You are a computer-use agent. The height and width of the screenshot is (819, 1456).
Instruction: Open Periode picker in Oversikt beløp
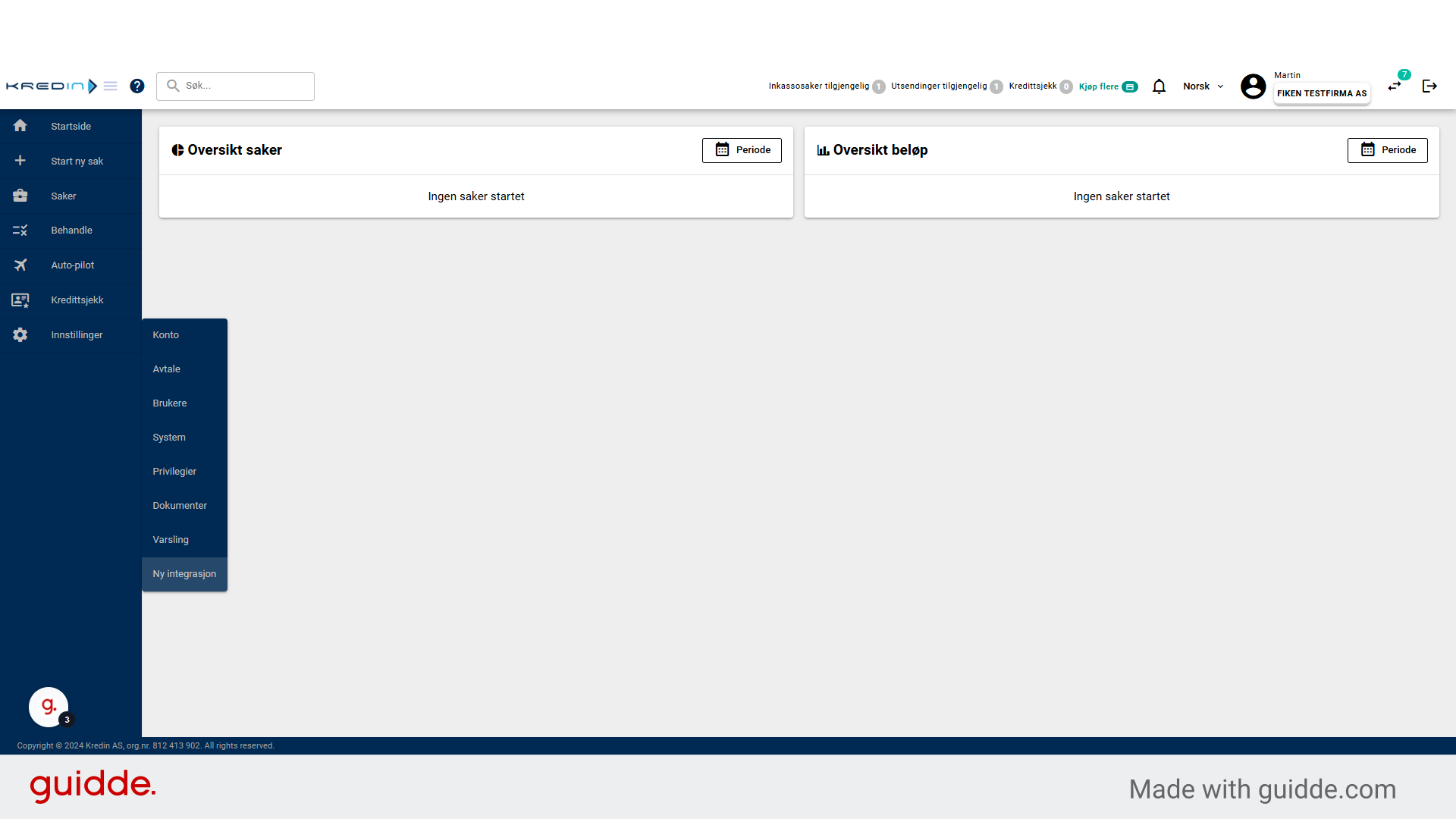tap(1387, 150)
